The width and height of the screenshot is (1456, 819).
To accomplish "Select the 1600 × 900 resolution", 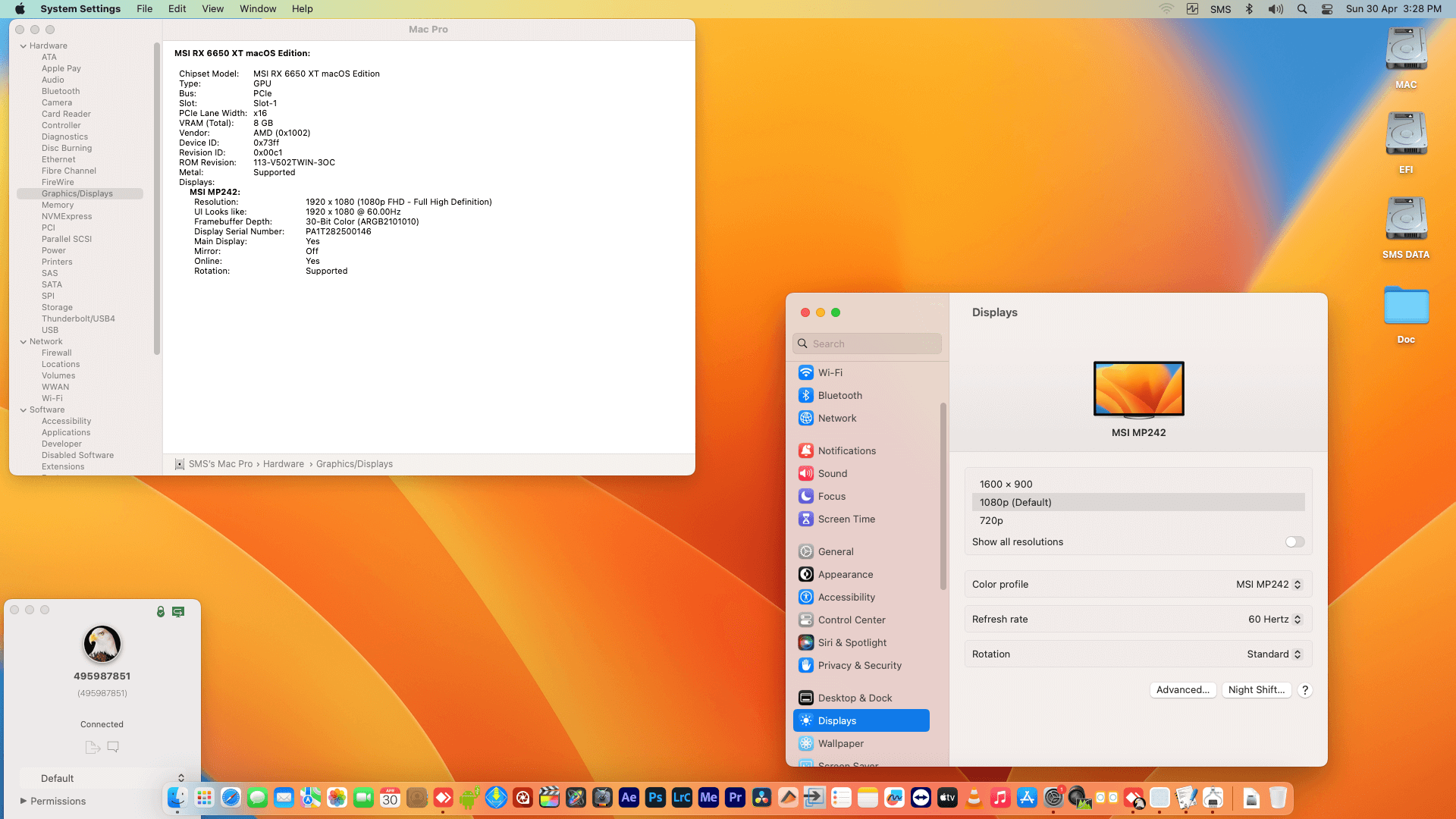I will [1138, 484].
